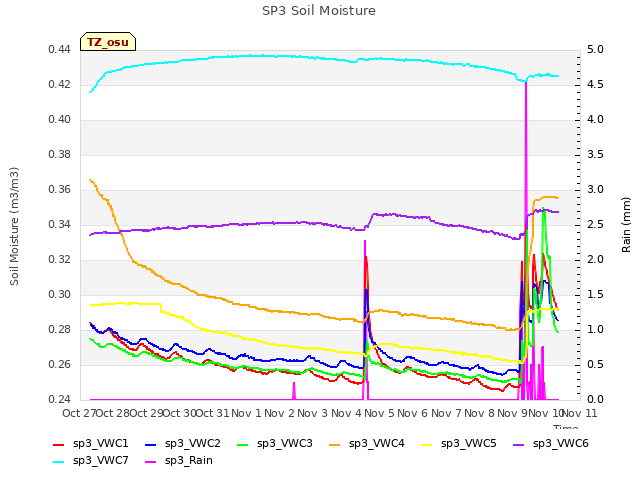Screen dimensions: 640x480
Task: Toggle sp3_Rain legend entry
Action: (179, 460)
